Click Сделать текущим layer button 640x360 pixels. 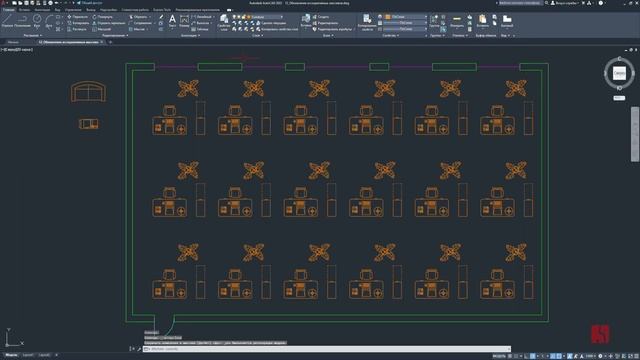271,23
